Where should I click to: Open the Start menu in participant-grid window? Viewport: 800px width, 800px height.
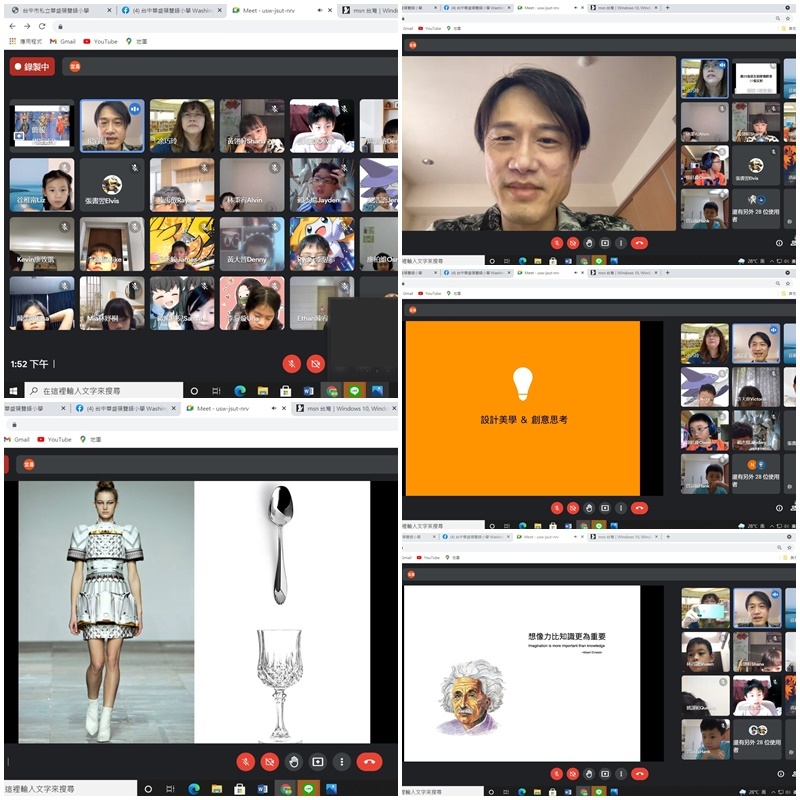13,391
